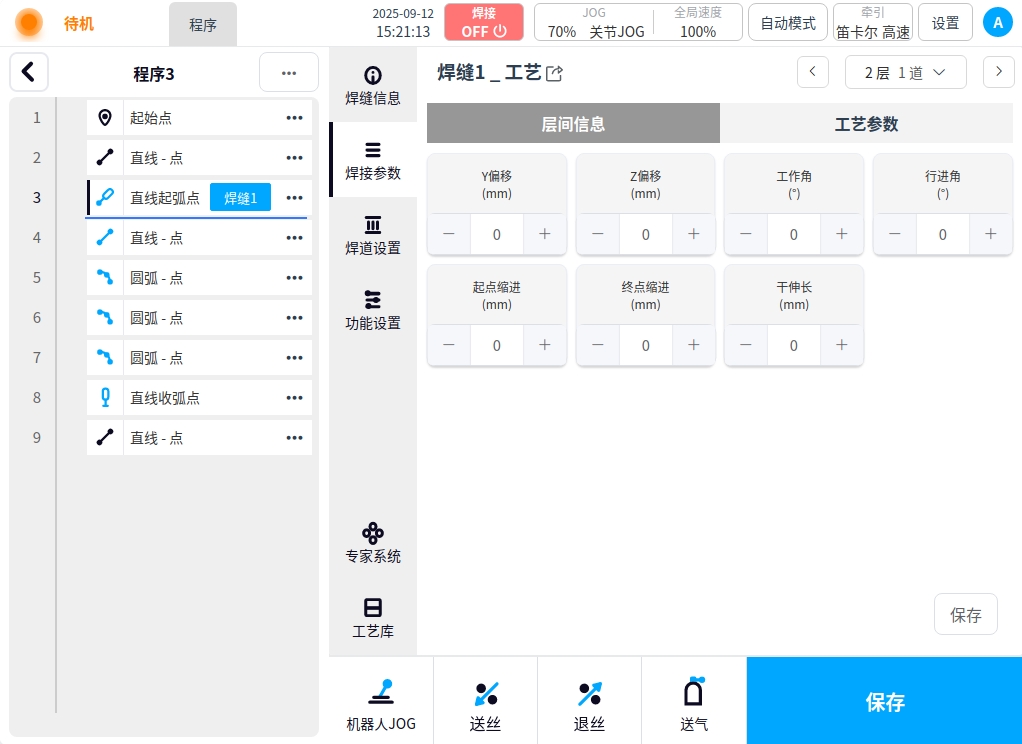Open 设置 settings in the top bar
Screen dimensions: 1022x744
coord(945,22)
